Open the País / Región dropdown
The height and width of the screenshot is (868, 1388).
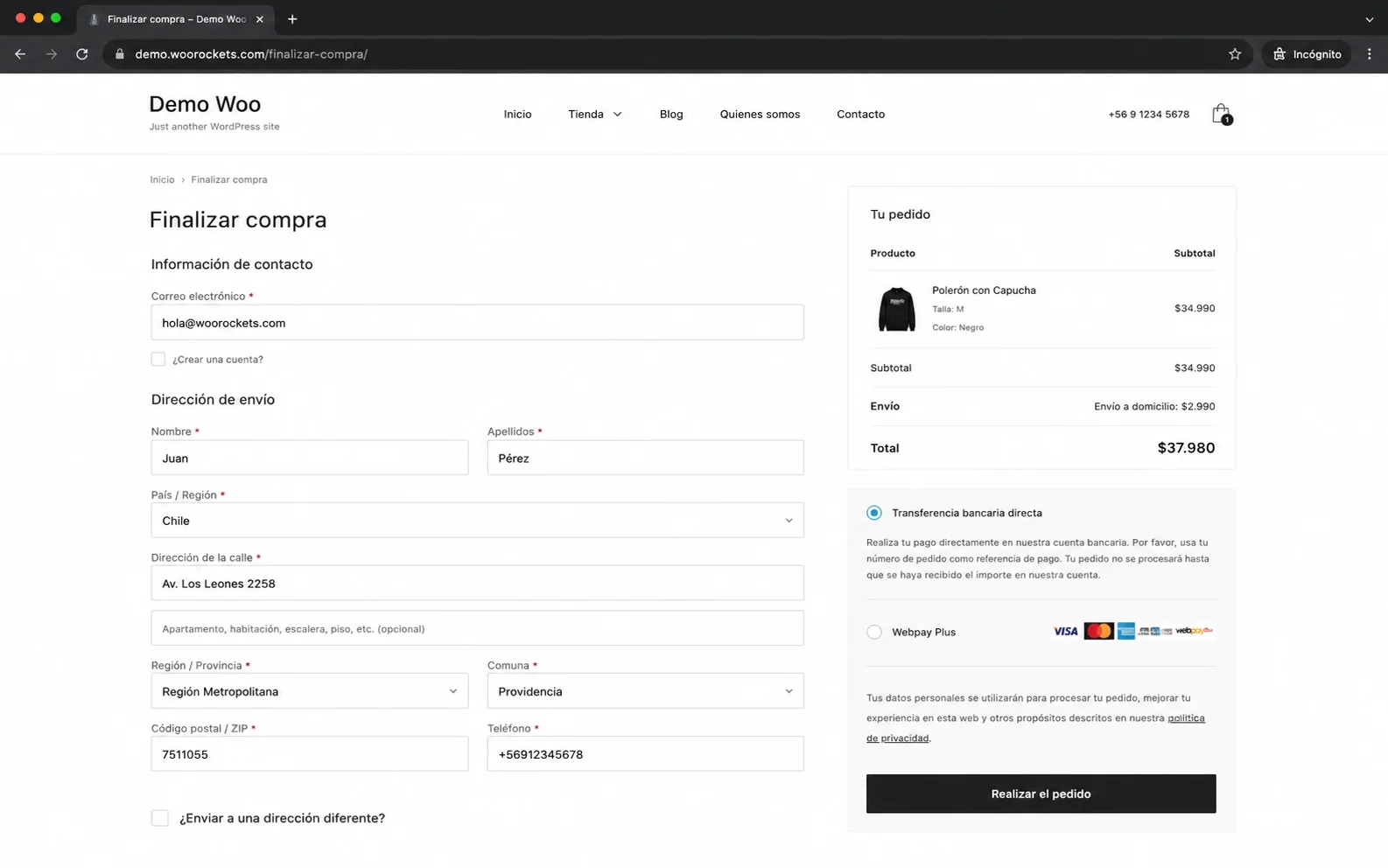(477, 521)
